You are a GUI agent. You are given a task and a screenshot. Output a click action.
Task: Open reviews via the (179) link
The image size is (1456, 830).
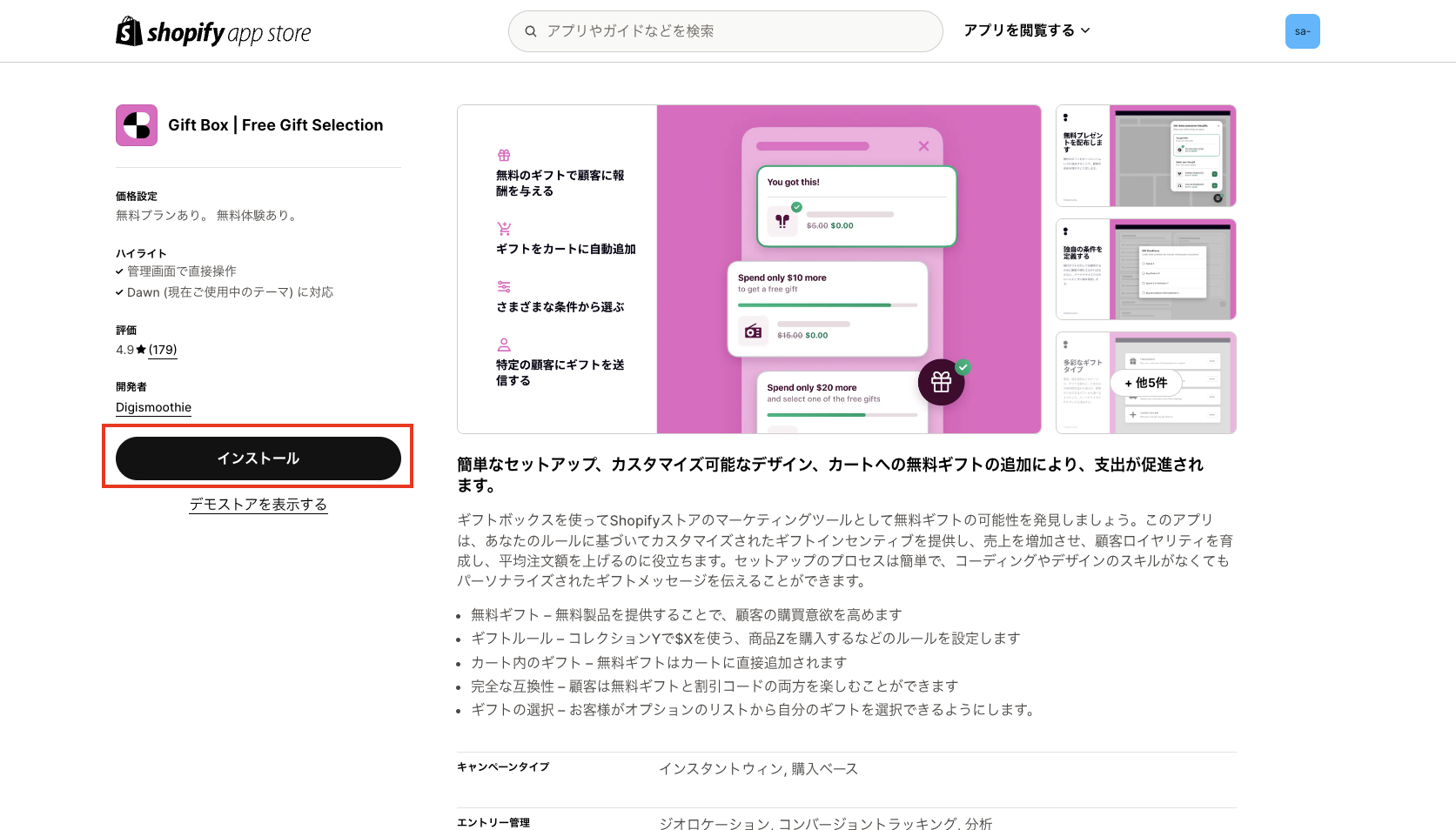click(x=162, y=349)
